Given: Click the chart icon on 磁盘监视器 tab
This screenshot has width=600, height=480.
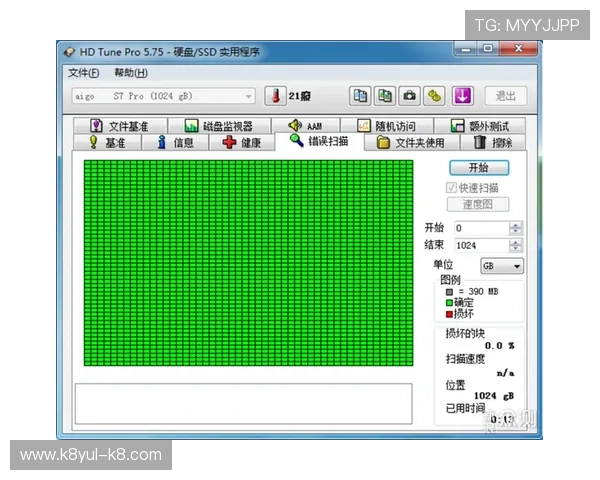Looking at the screenshot, I should click(191, 125).
